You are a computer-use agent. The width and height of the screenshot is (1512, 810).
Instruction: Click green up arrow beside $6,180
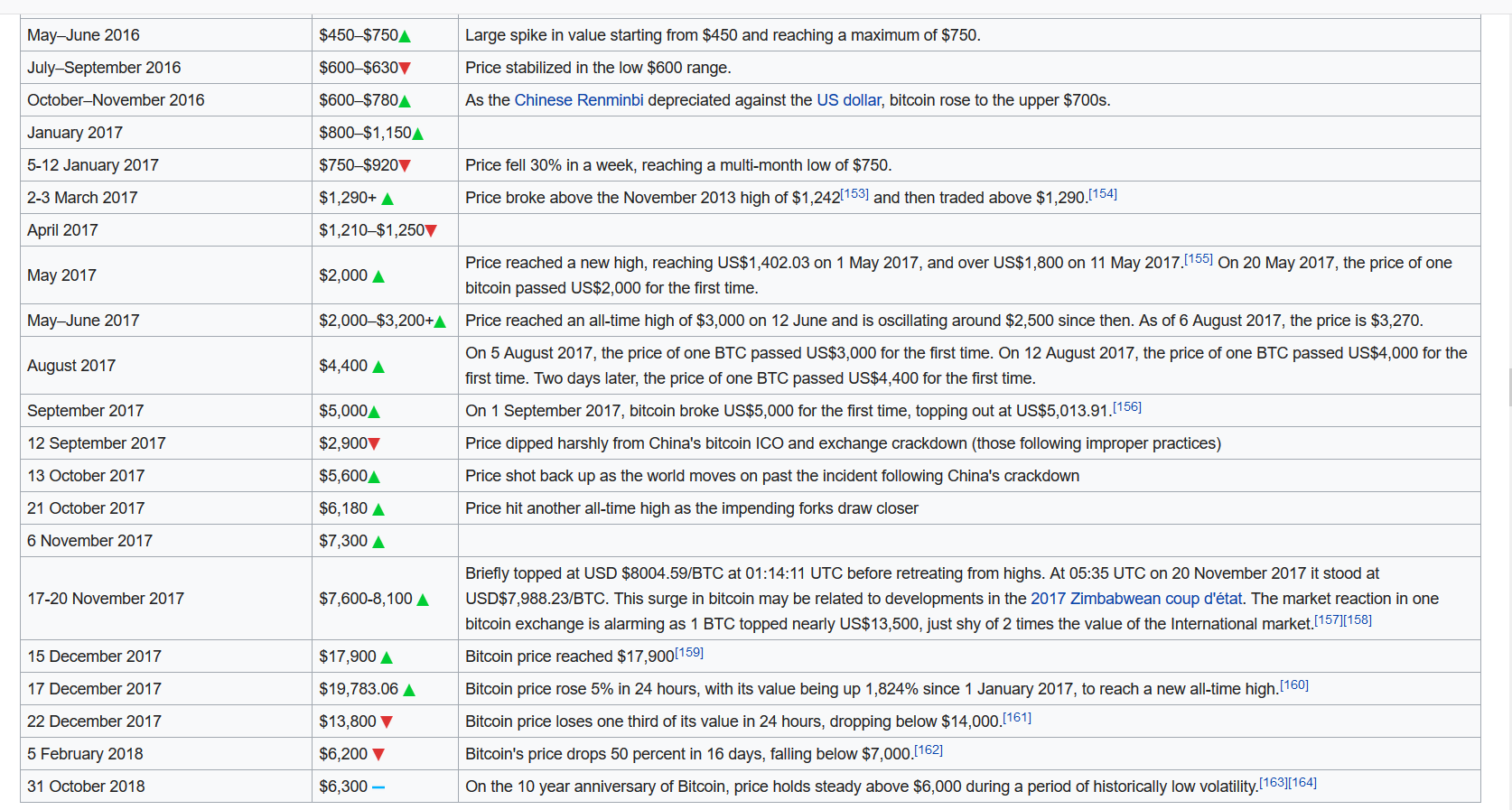coord(378,509)
